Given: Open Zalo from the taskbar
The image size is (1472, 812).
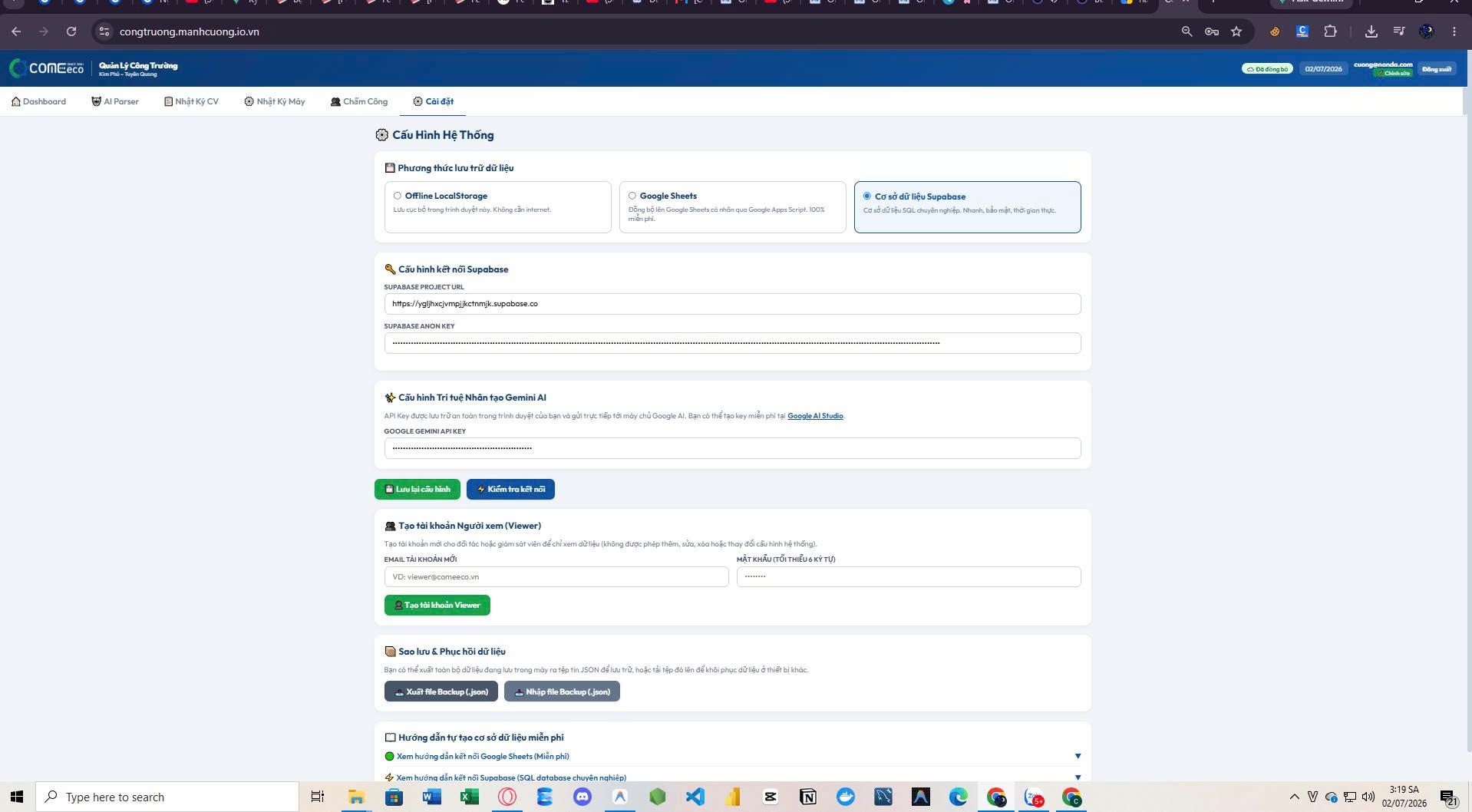Looking at the screenshot, I should tap(1033, 797).
